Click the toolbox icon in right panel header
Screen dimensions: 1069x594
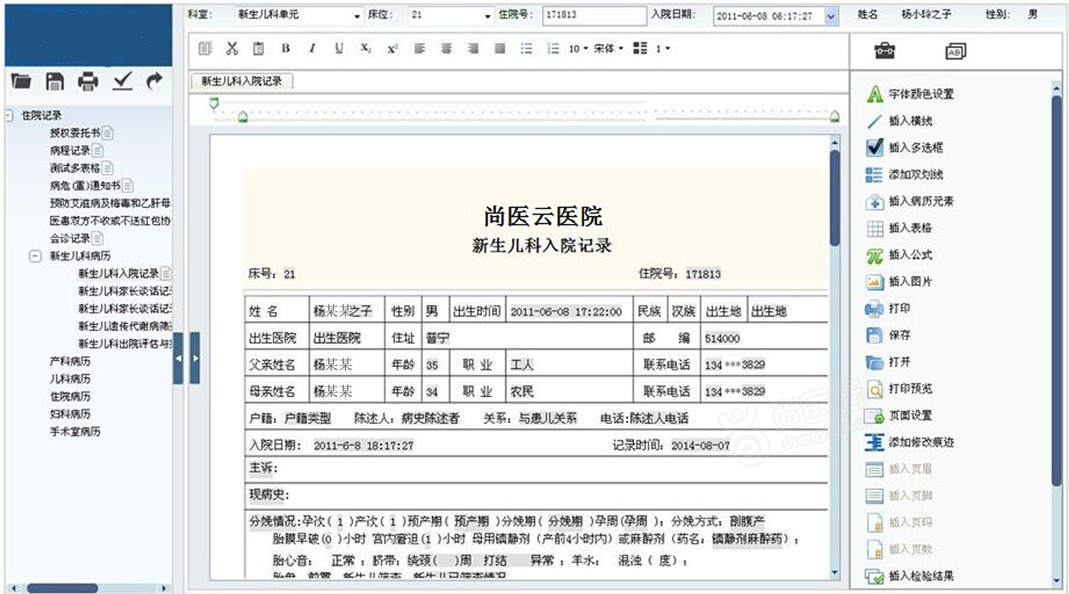(x=885, y=50)
